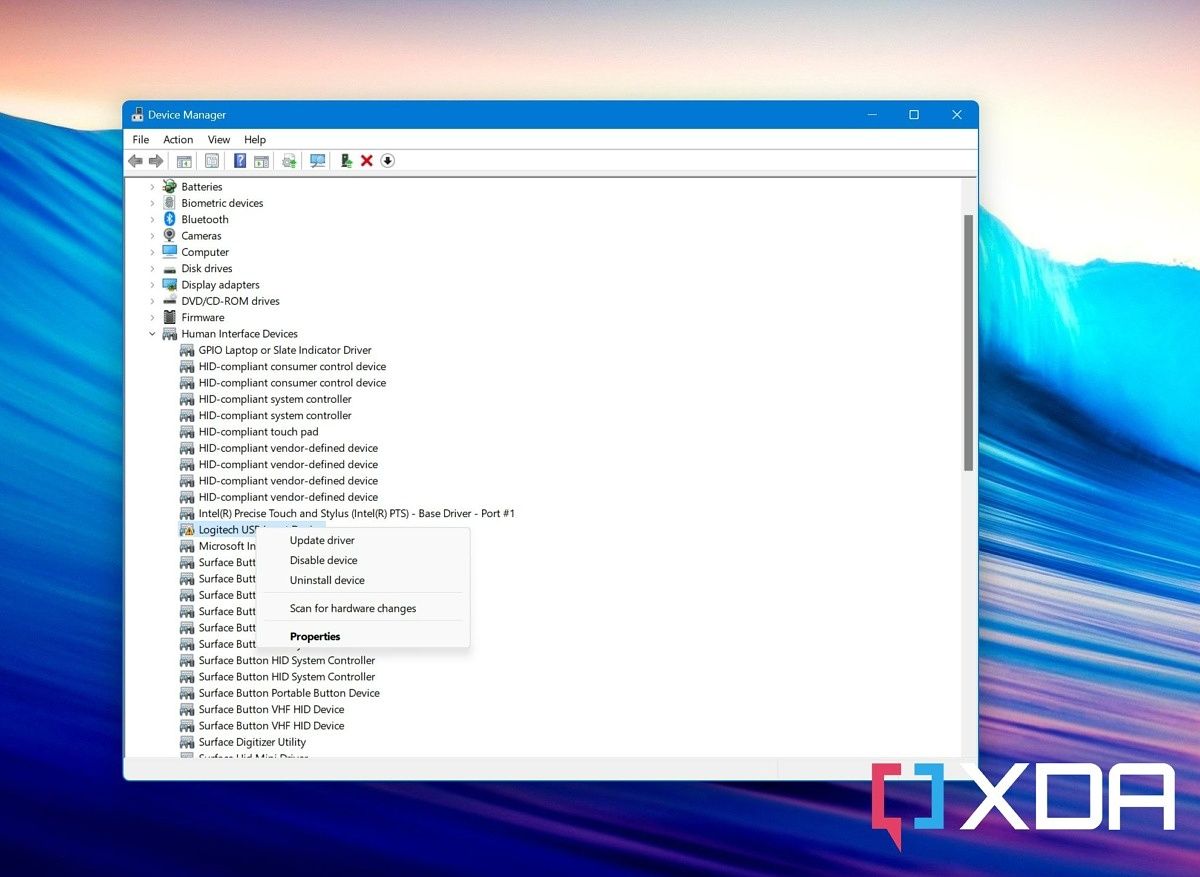This screenshot has width=1200, height=877.
Task: Click the Scan for hardware changes monitor icon
Action: tap(318, 161)
